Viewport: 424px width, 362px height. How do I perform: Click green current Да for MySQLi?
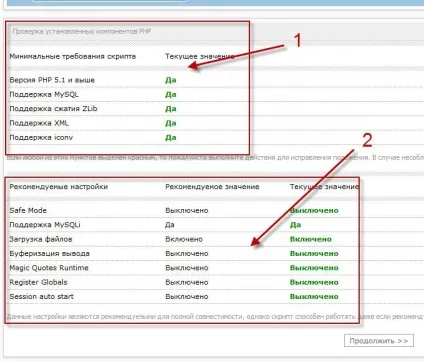[295, 225]
